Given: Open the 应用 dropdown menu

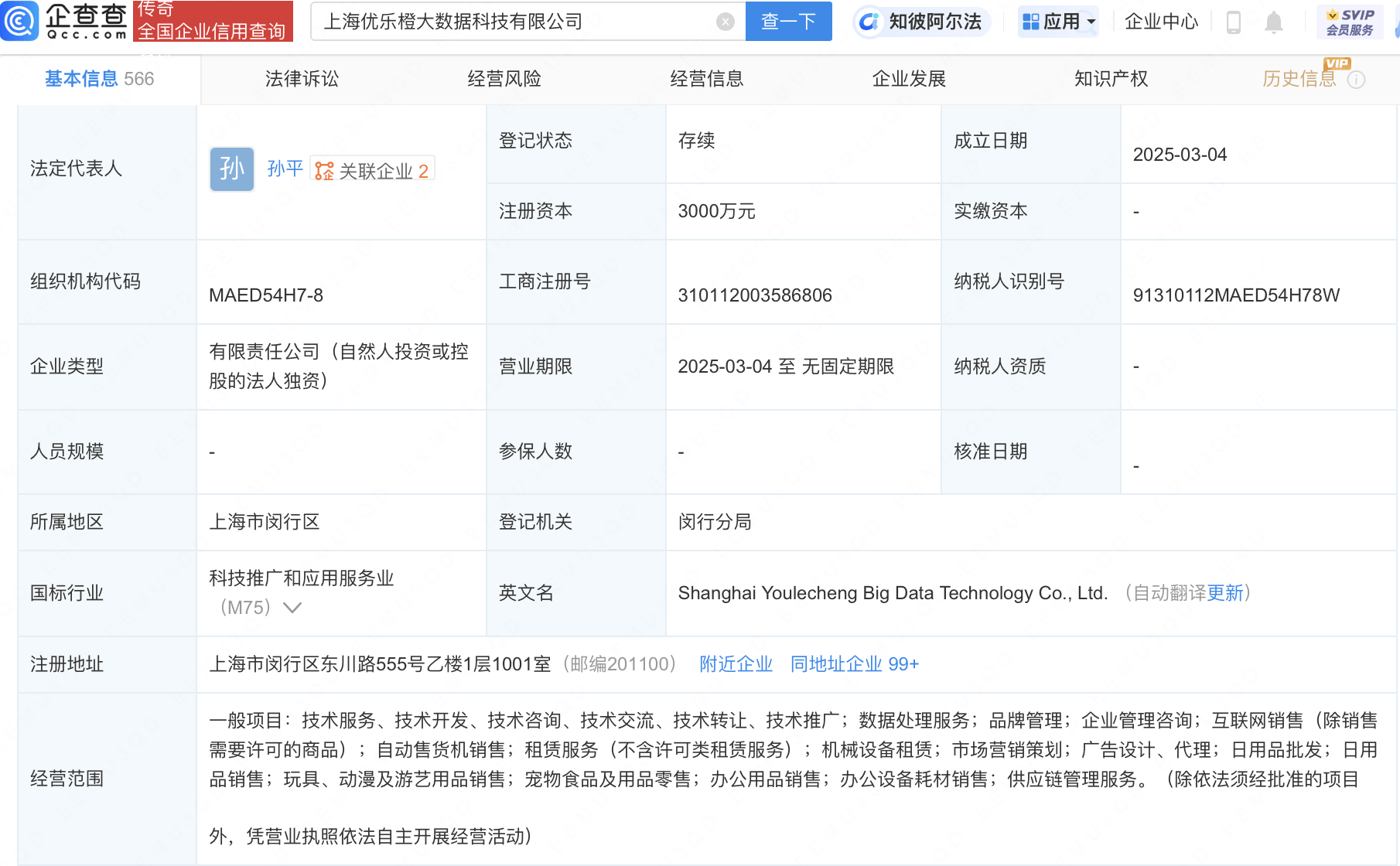Looking at the screenshot, I should 1059,22.
